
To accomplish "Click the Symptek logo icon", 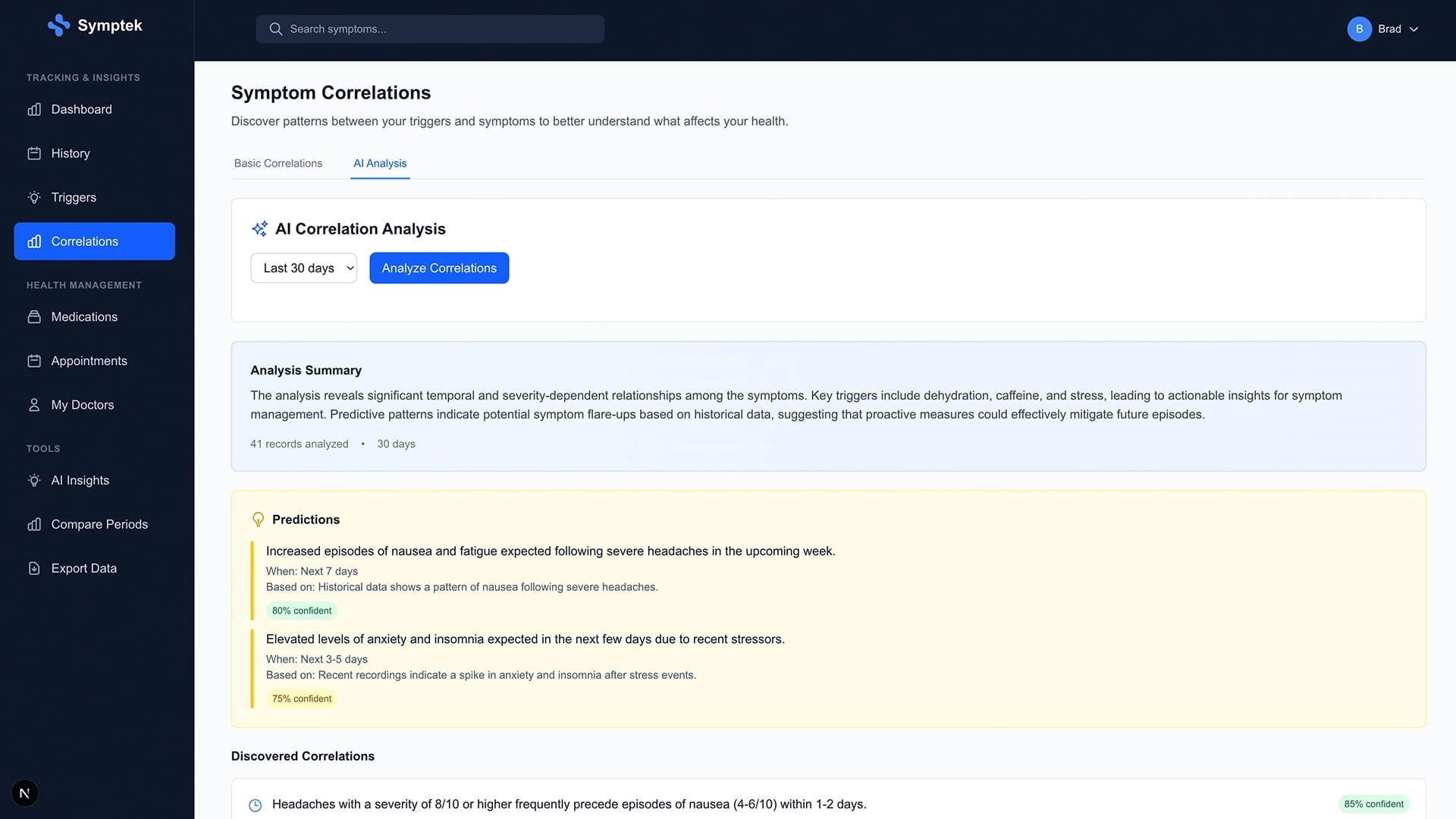I will (x=58, y=26).
